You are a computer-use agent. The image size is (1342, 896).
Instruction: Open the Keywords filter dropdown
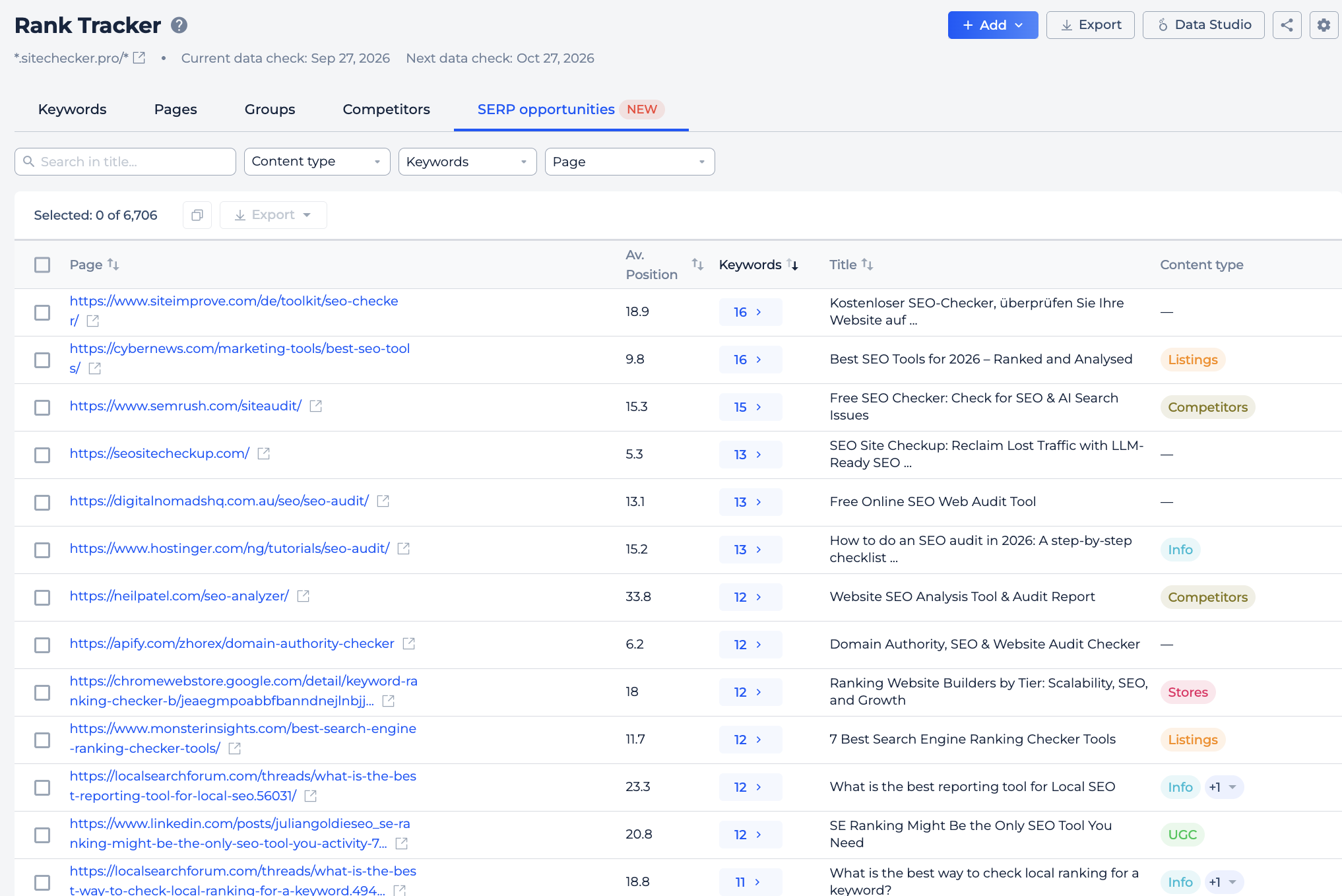467,162
